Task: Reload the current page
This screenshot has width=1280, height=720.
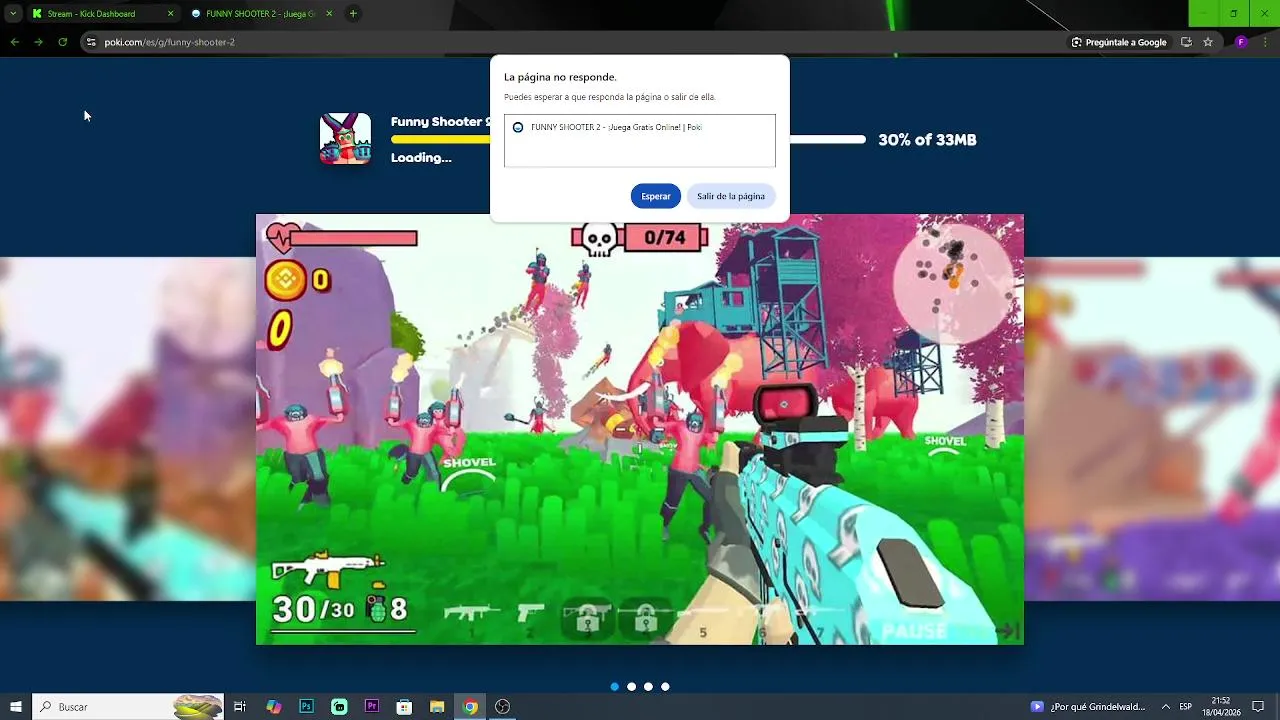Action: point(62,42)
